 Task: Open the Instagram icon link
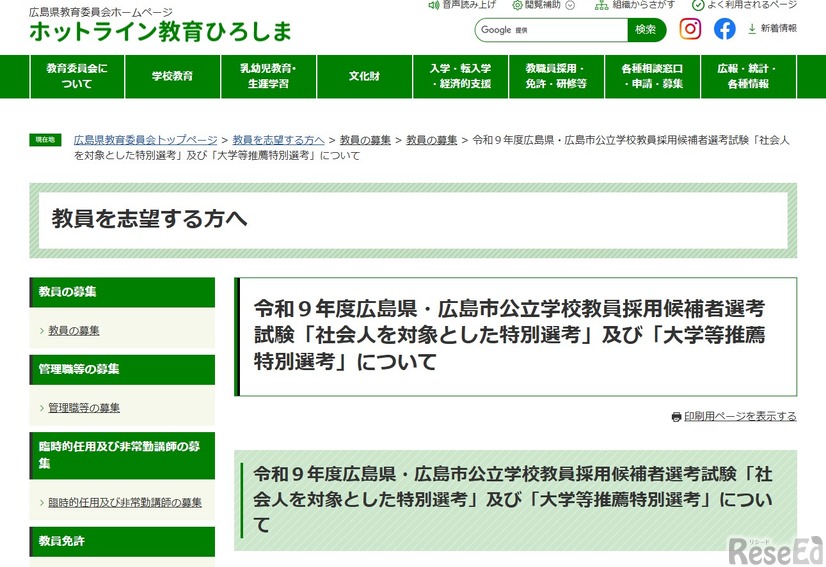(x=690, y=29)
